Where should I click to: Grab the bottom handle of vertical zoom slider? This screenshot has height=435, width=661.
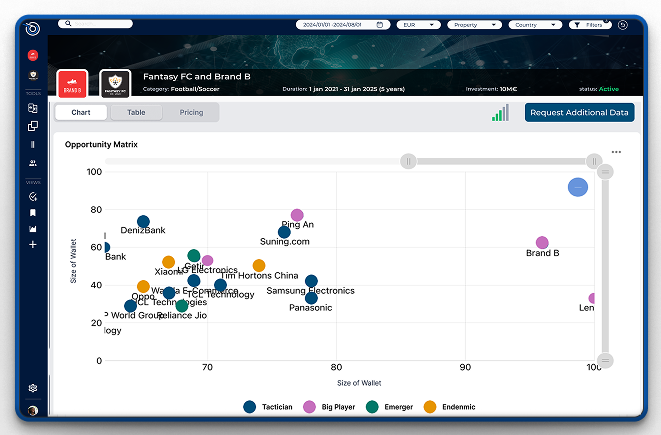605,360
